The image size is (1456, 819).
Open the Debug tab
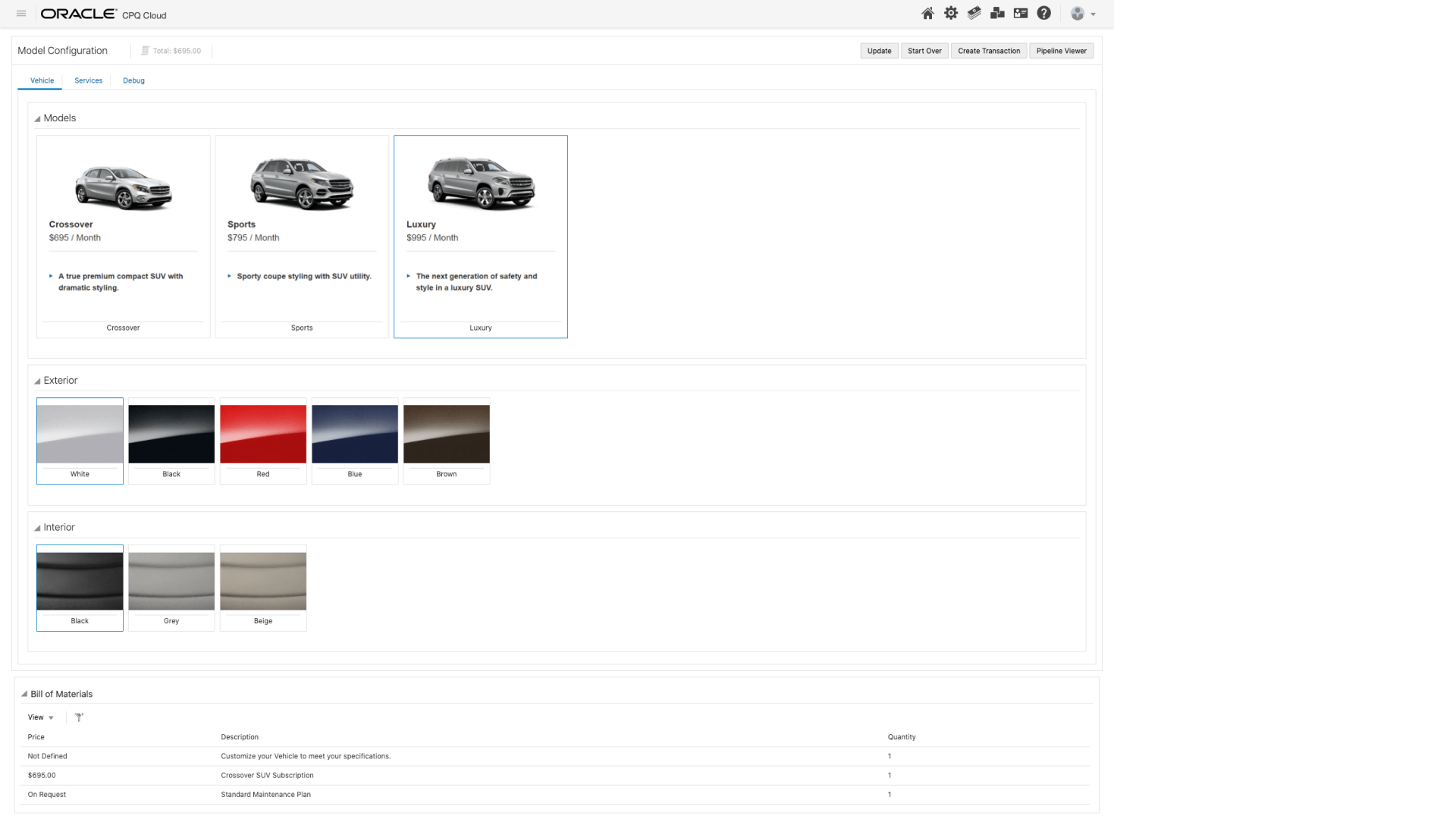pyautogui.click(x=133, y=80)
